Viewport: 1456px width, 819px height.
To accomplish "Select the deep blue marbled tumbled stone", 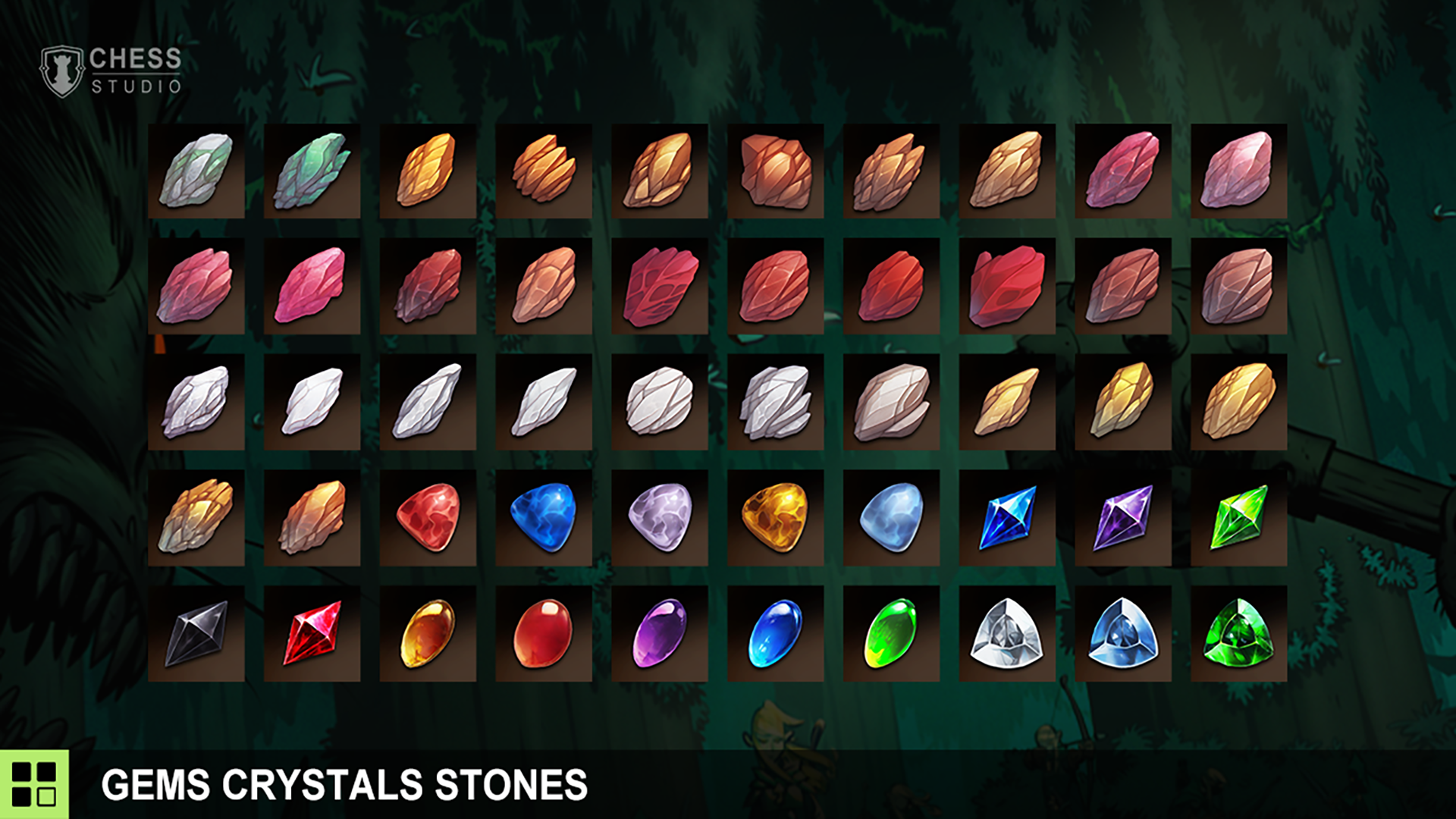I will pos(544,518).
